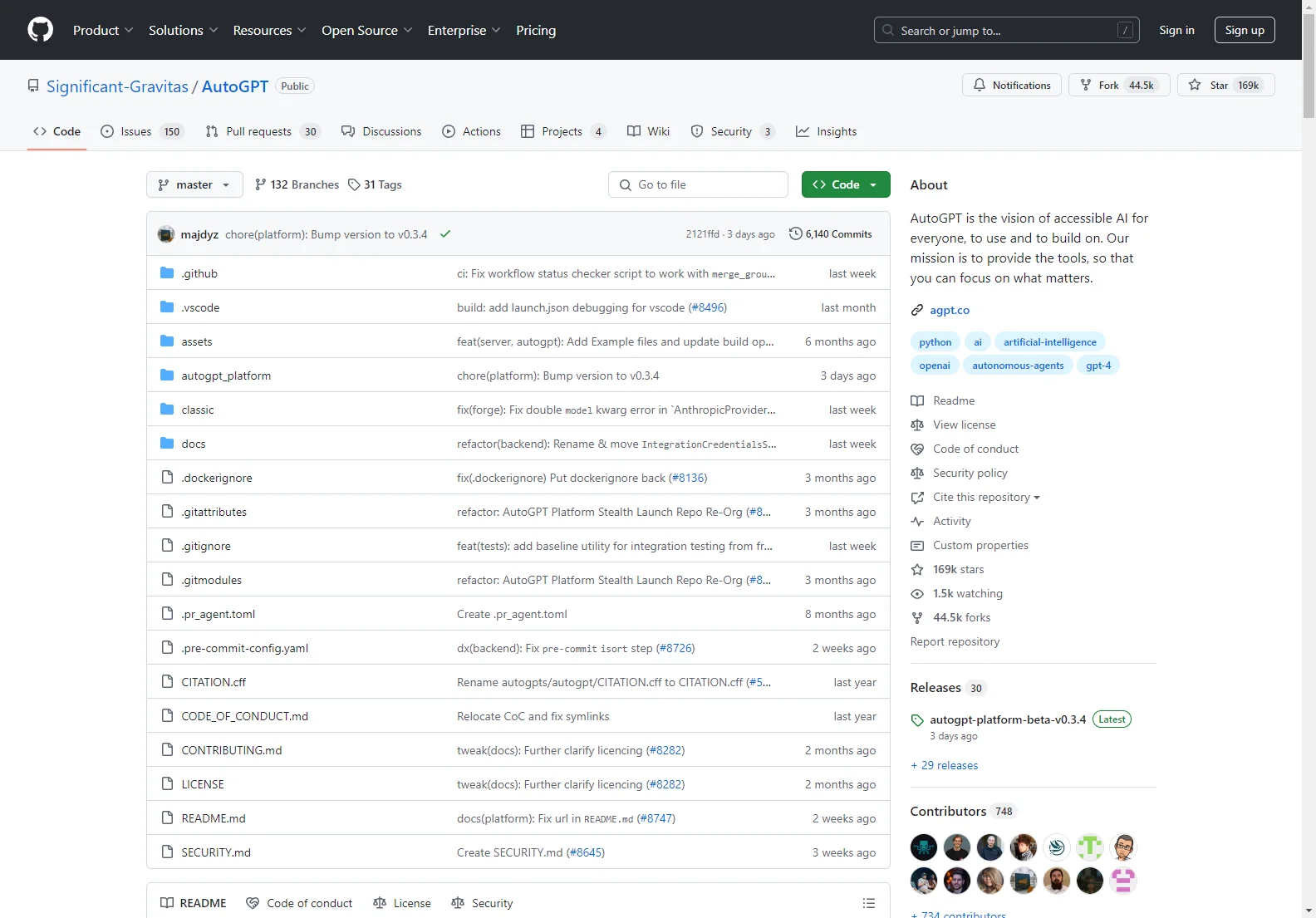The height and width of the screenshot is (918, 1316).
Task: Open the 6,140 Commits history link
Action: coord(830,234)
